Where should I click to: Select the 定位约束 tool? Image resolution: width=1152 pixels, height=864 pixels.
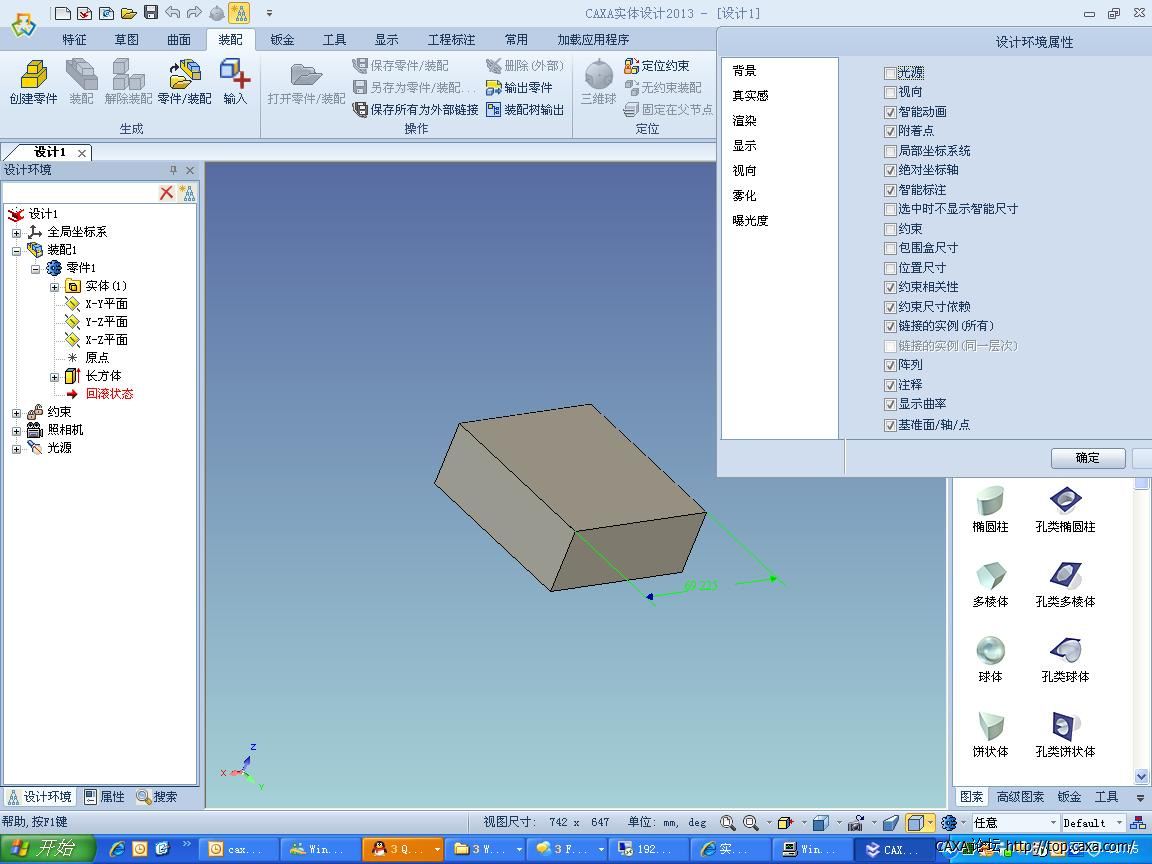point(656,66)
